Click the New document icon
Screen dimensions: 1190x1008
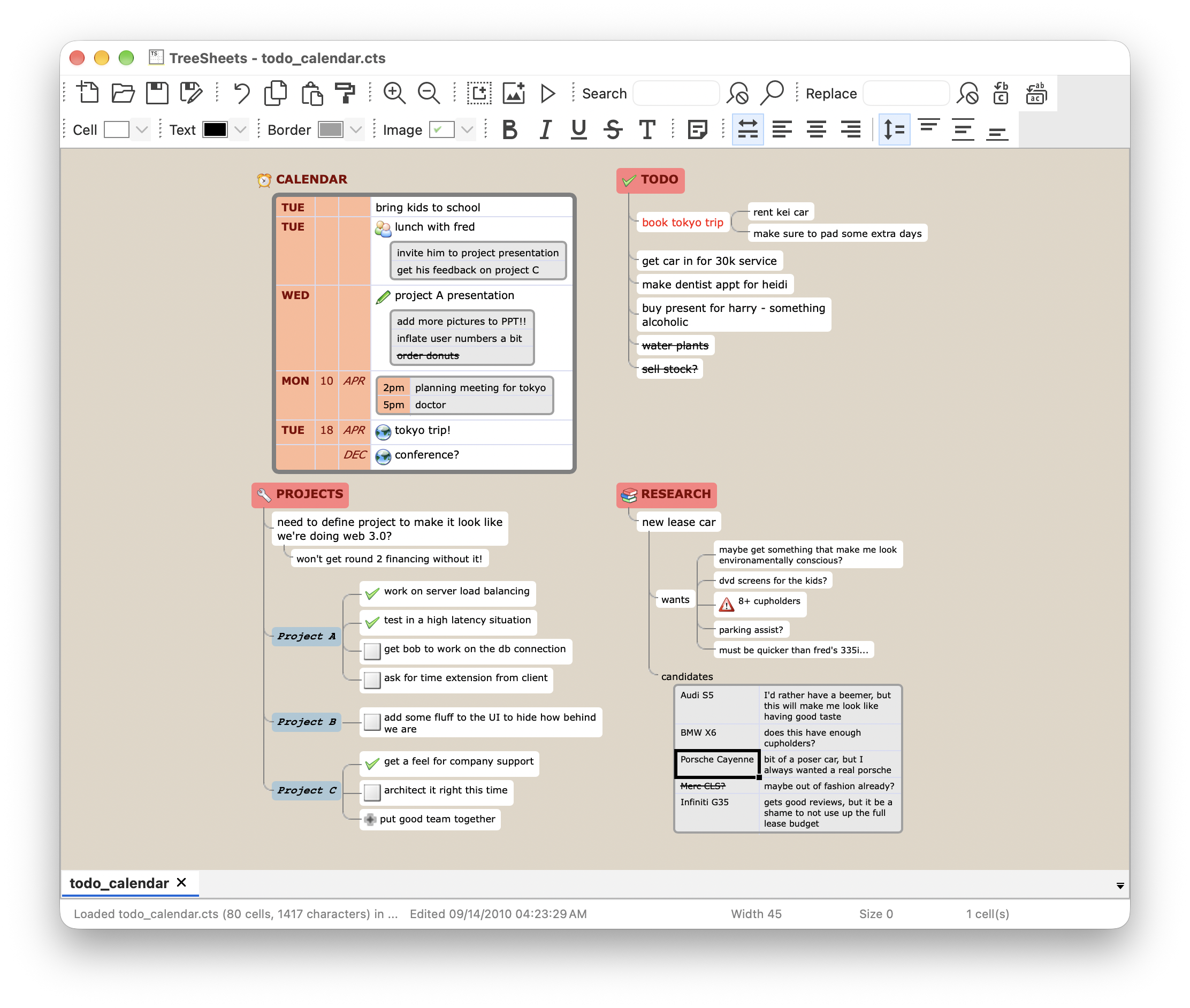pyautogui.click(x=87, y=93)
